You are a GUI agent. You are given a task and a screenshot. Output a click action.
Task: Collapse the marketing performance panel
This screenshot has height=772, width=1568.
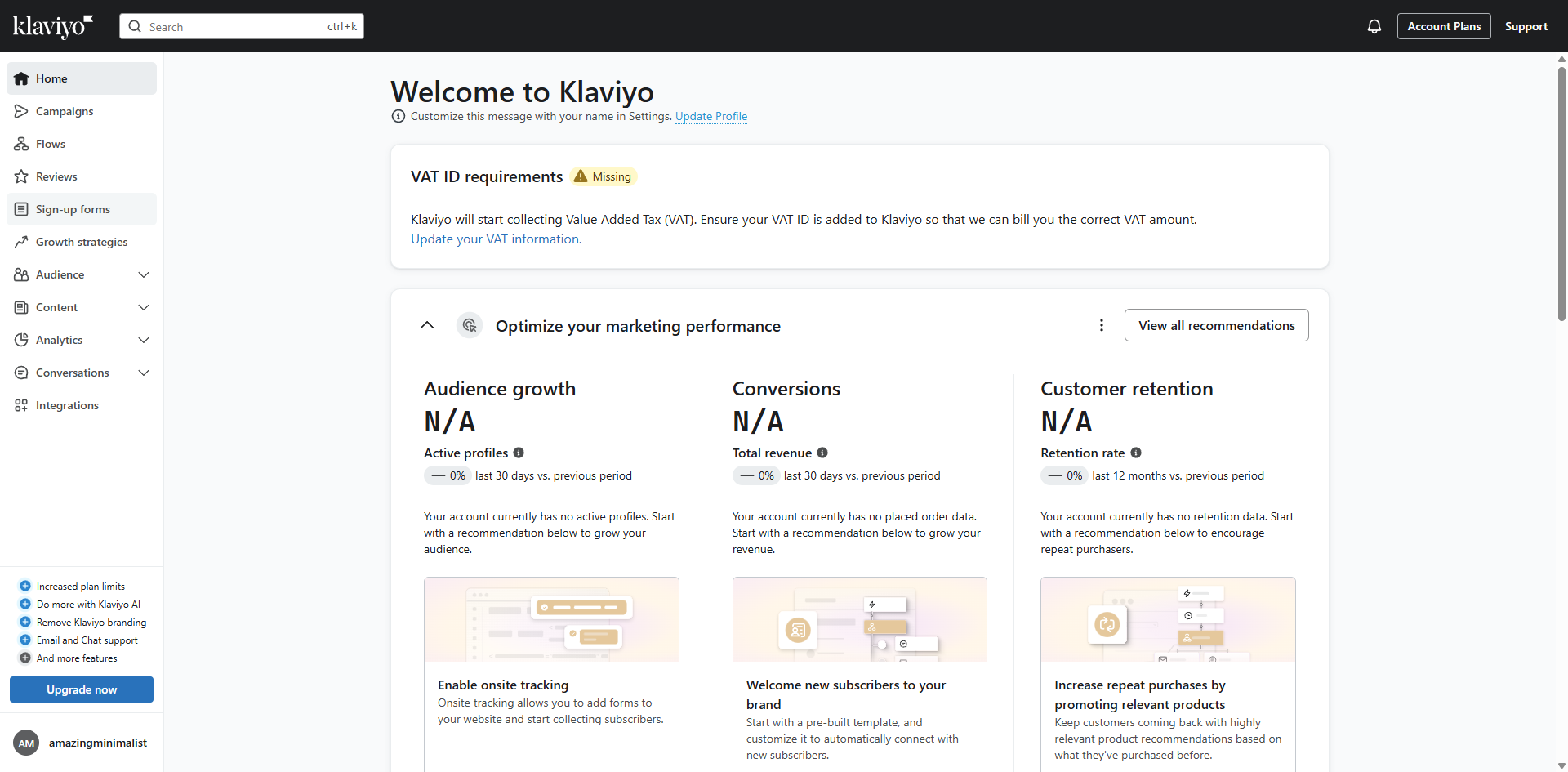tap(427, 325)
